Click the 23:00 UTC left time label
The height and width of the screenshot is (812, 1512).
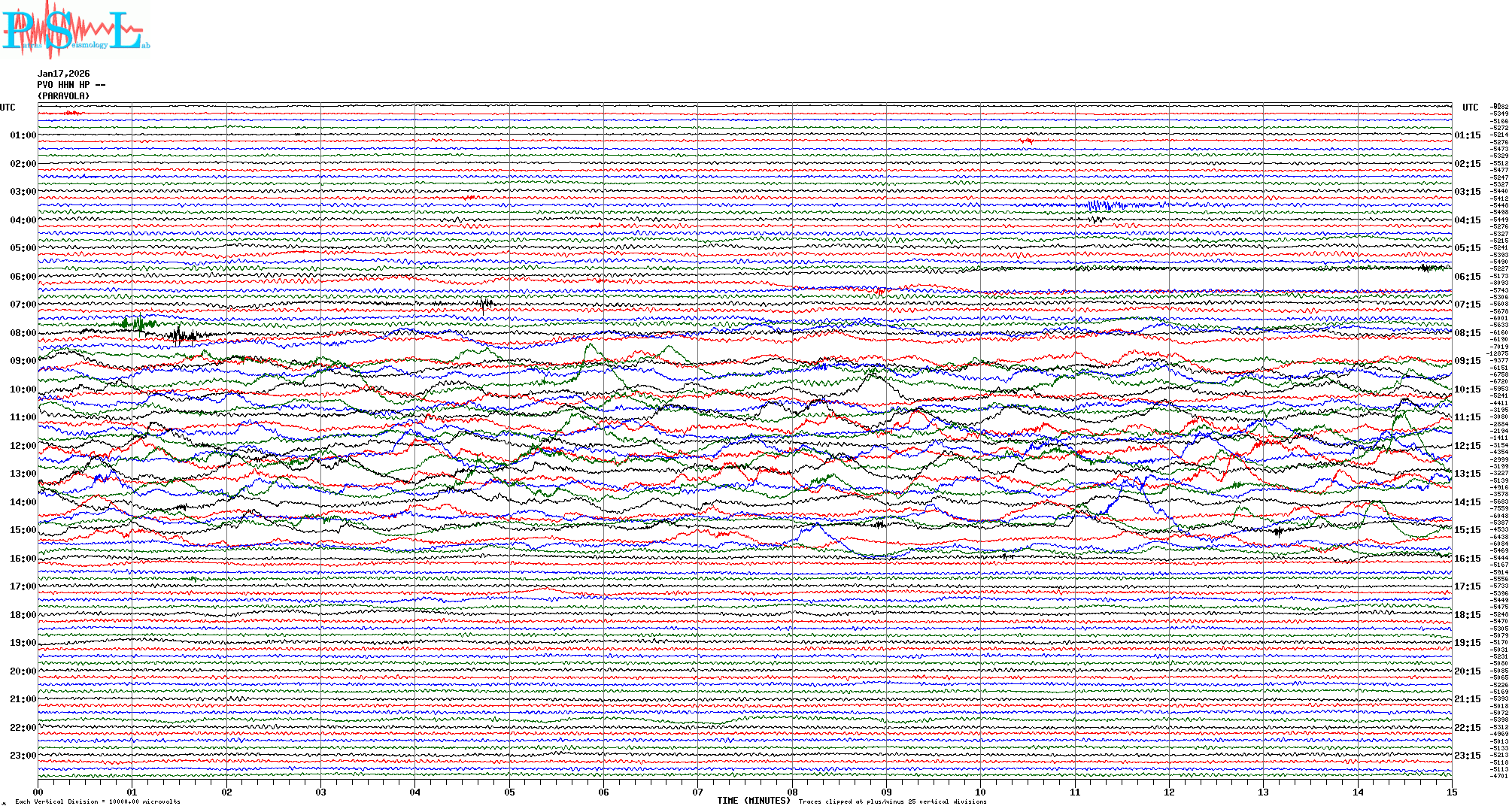click(x=23, y=756)
